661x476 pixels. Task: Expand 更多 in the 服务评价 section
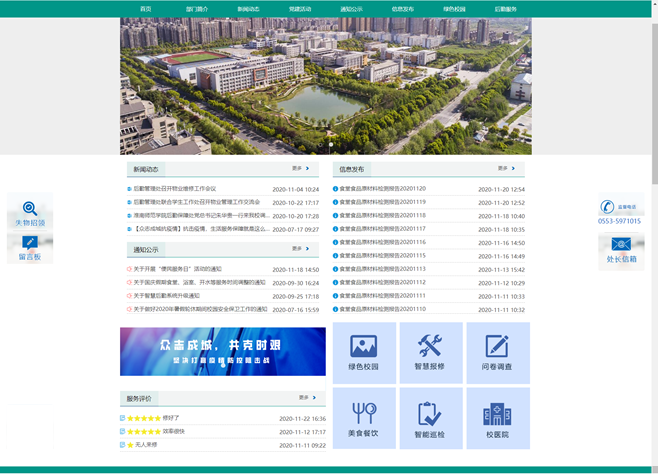(x=307, y=398)
